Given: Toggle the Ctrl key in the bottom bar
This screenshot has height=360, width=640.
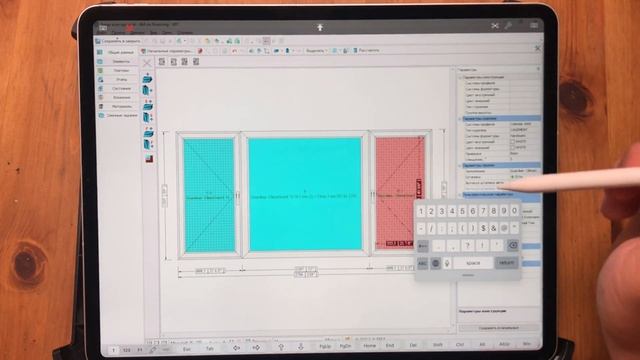Looking at the screenshot, I should pos(460,344).
